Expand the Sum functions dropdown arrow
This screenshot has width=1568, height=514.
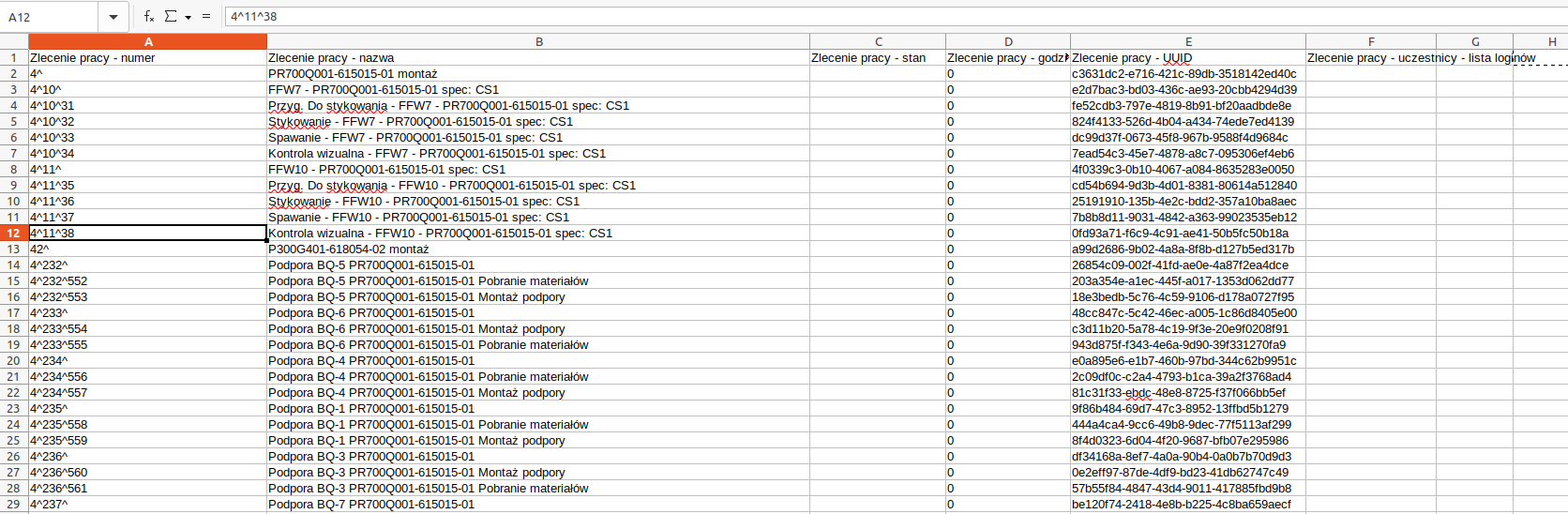pyautogui.click(x=188, y=17)
